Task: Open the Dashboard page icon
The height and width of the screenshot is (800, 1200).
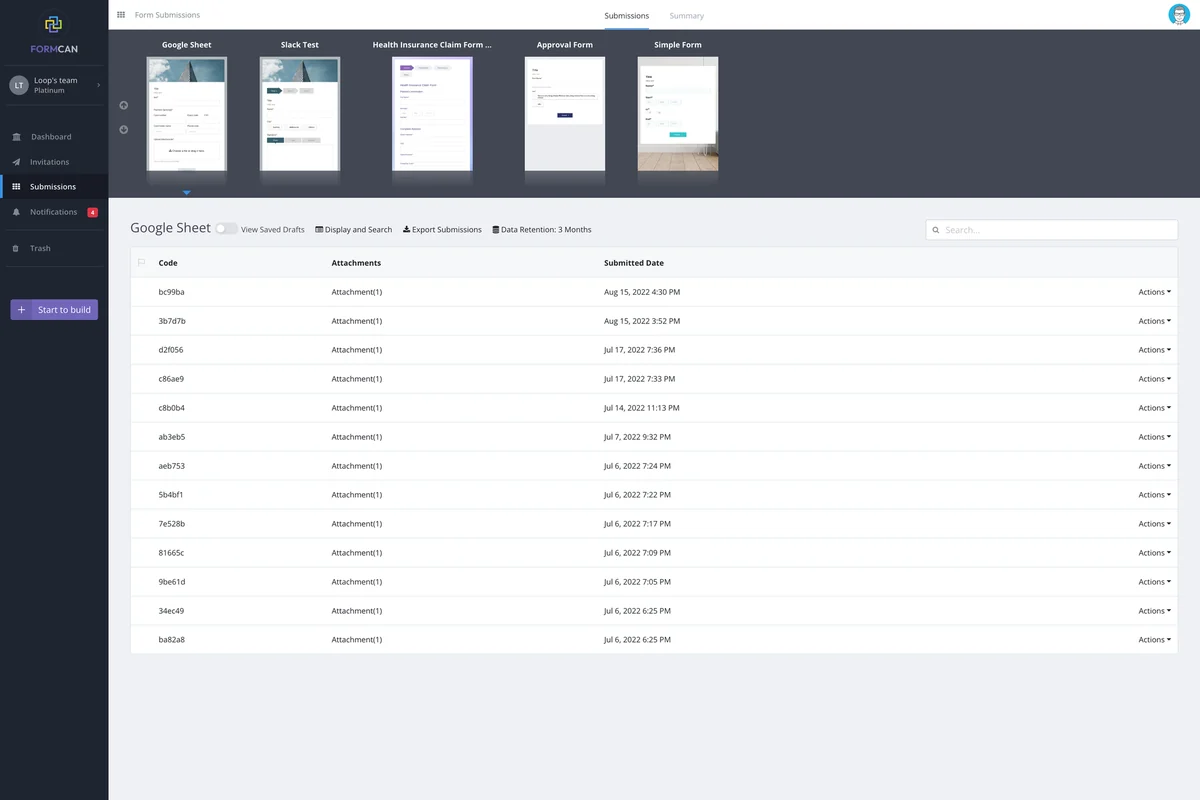Action: coord(16,137)
